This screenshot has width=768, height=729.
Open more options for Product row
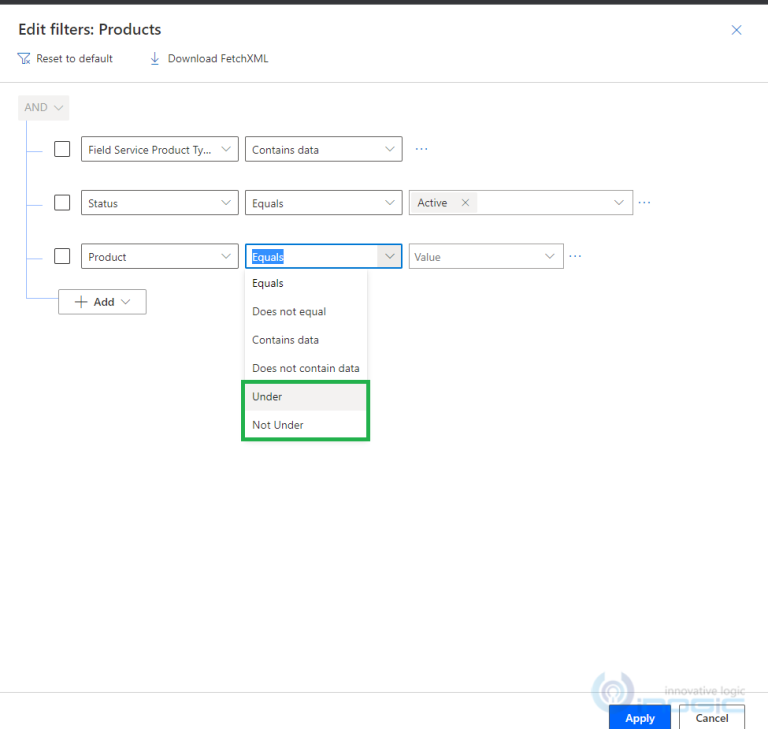[x=575, y=257]
